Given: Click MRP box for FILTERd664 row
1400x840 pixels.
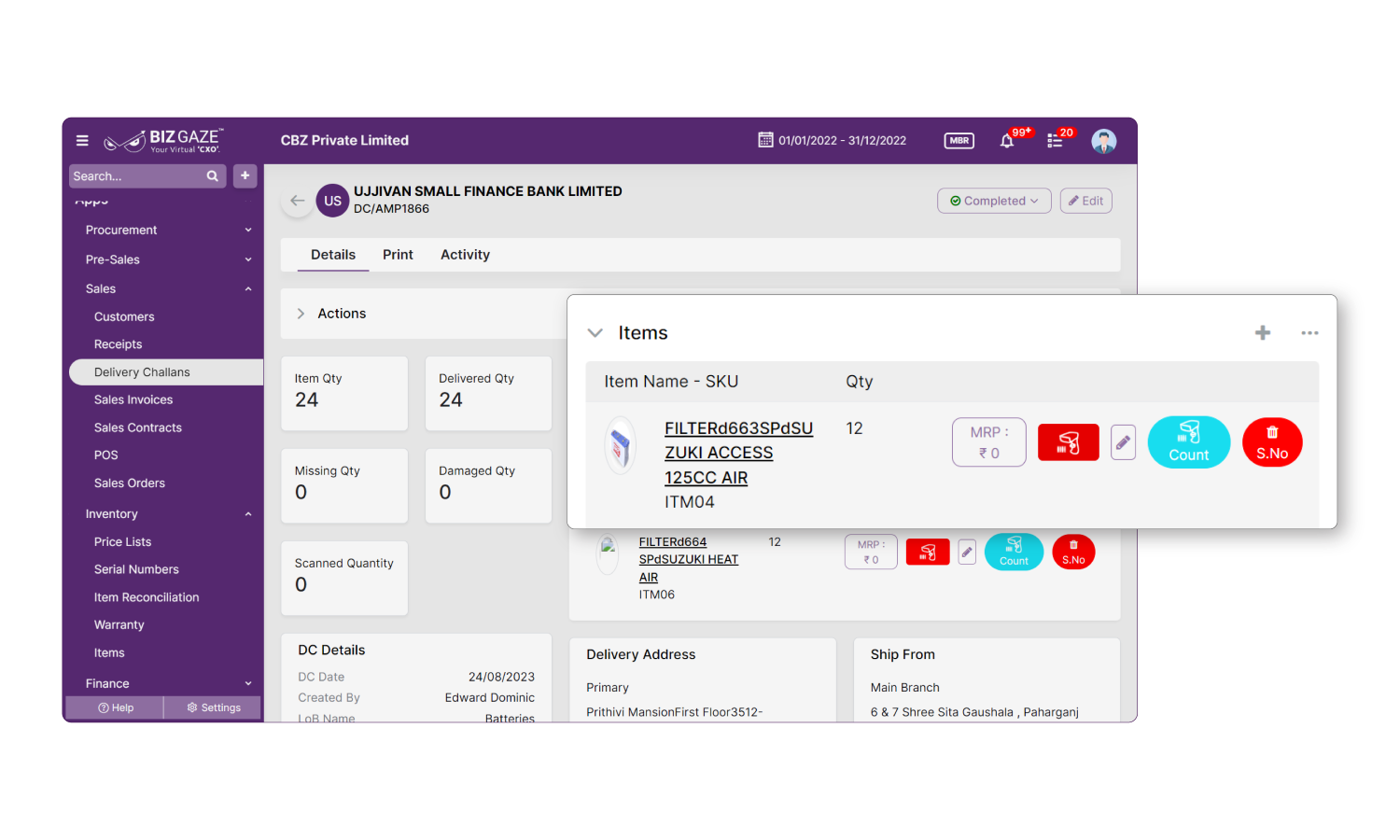Looking at the screenshot, I should click(871, 552).
